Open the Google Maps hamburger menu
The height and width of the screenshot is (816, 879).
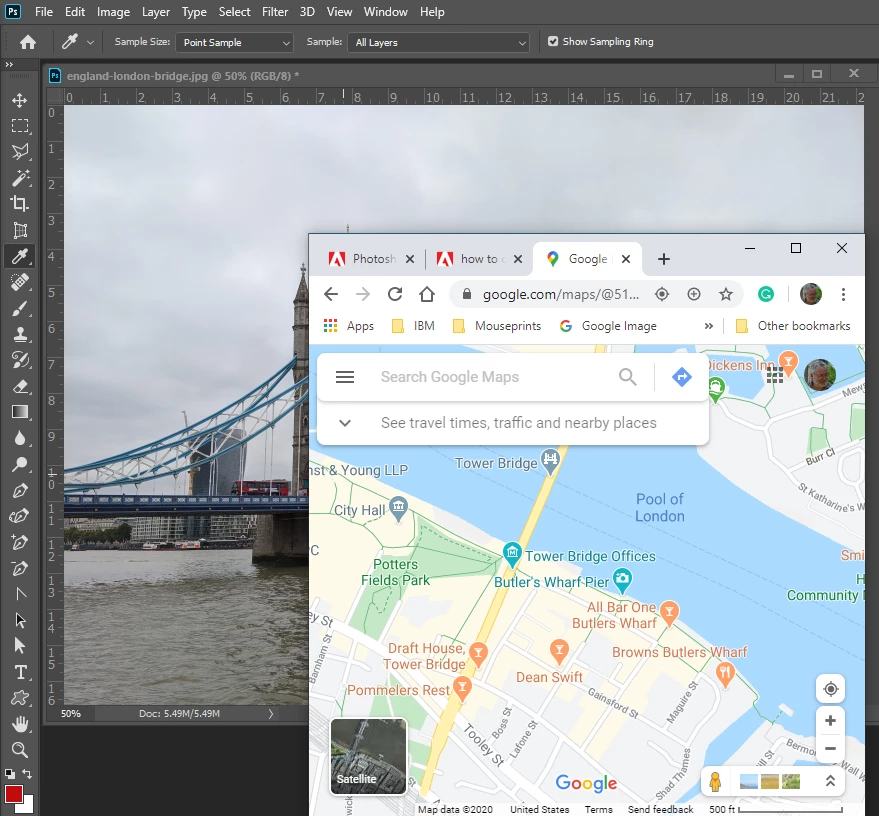click(345, 377)
